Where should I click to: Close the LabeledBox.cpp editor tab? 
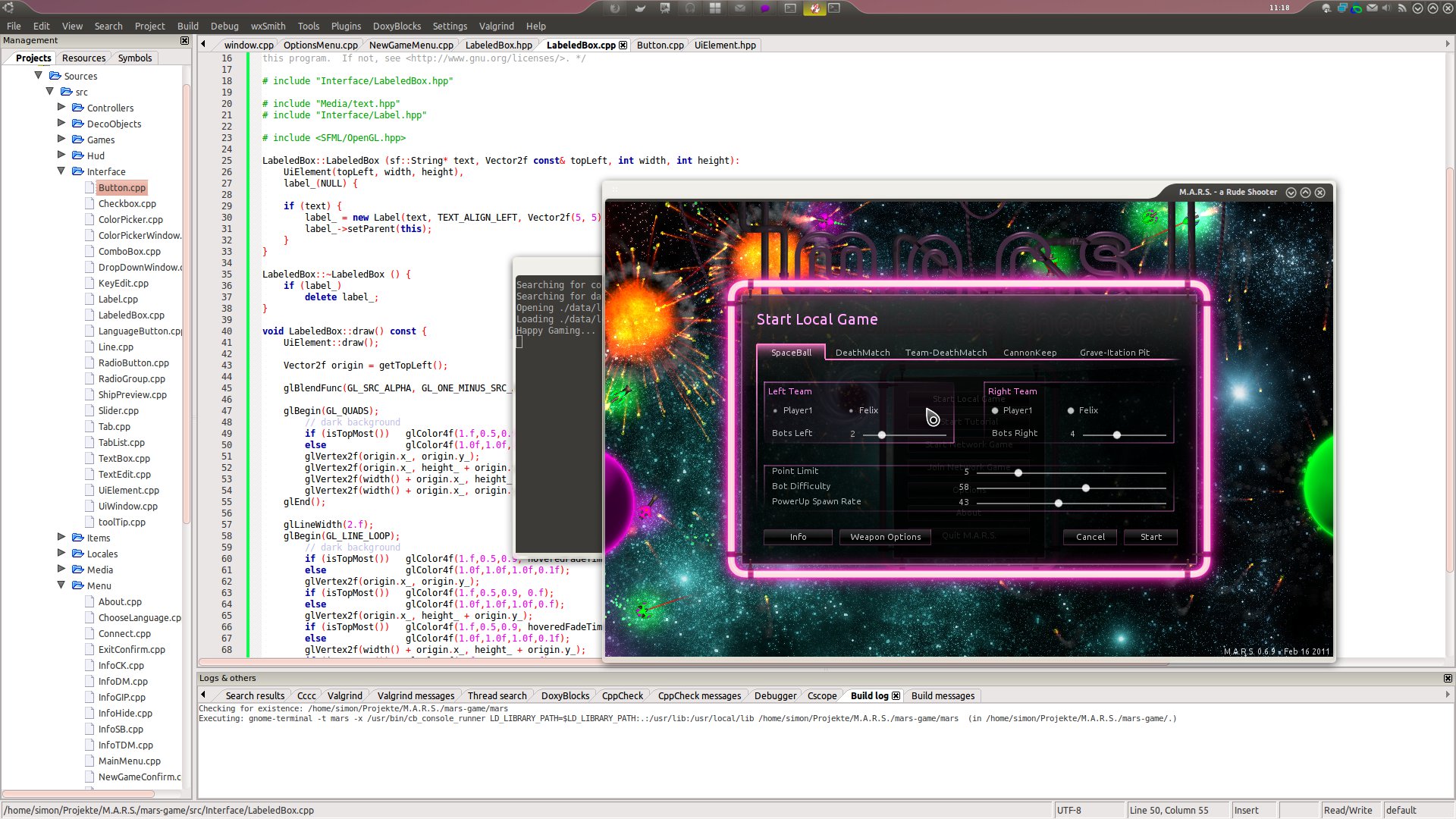[623, 45]
